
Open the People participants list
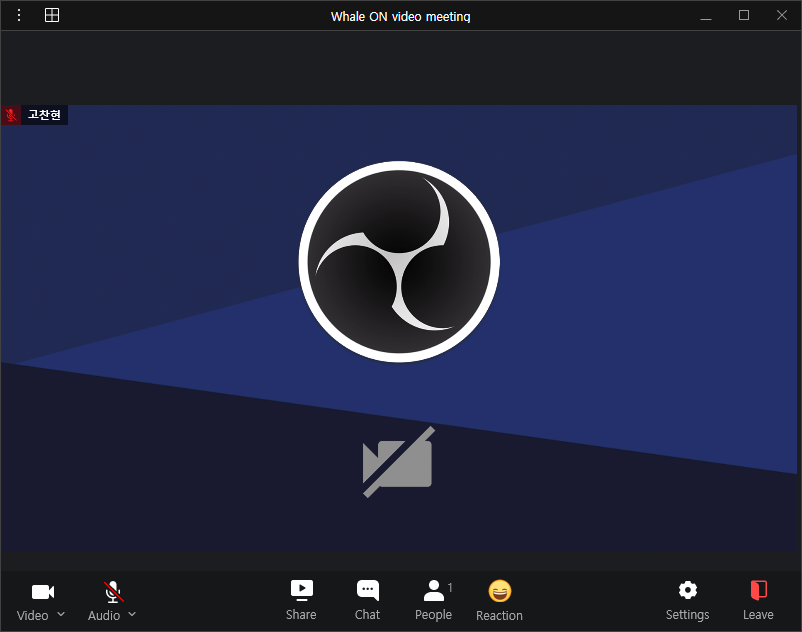click(x=434, y=600)
